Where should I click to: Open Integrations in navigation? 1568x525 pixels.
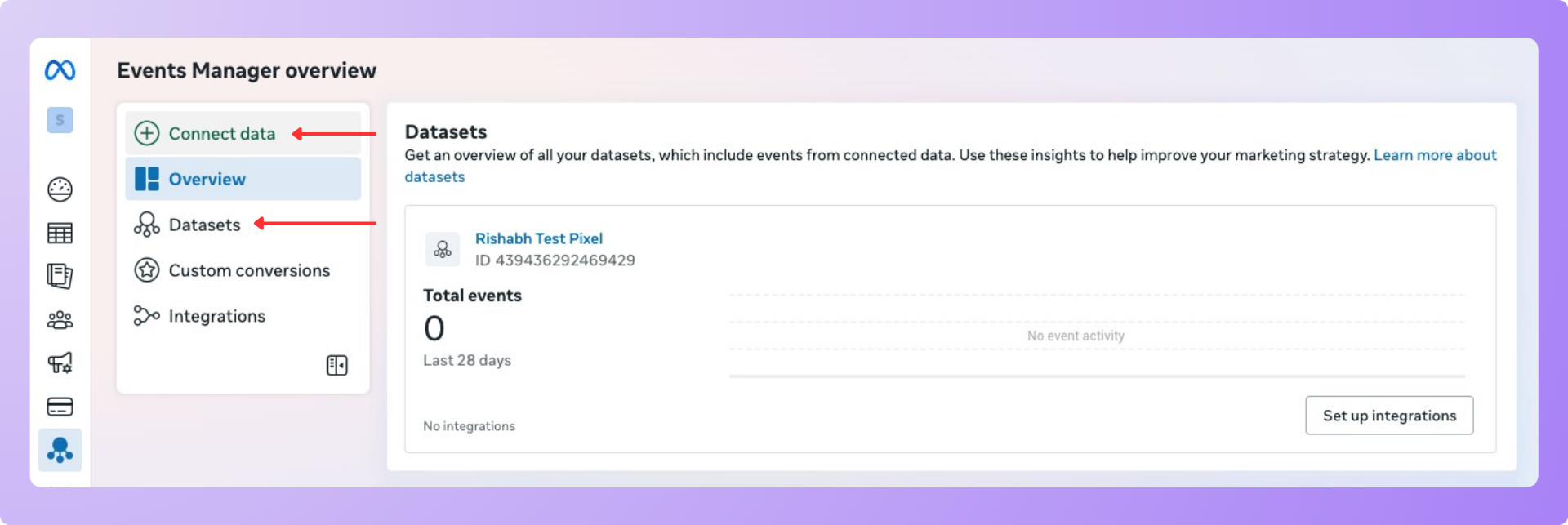[x=216, y=317]
